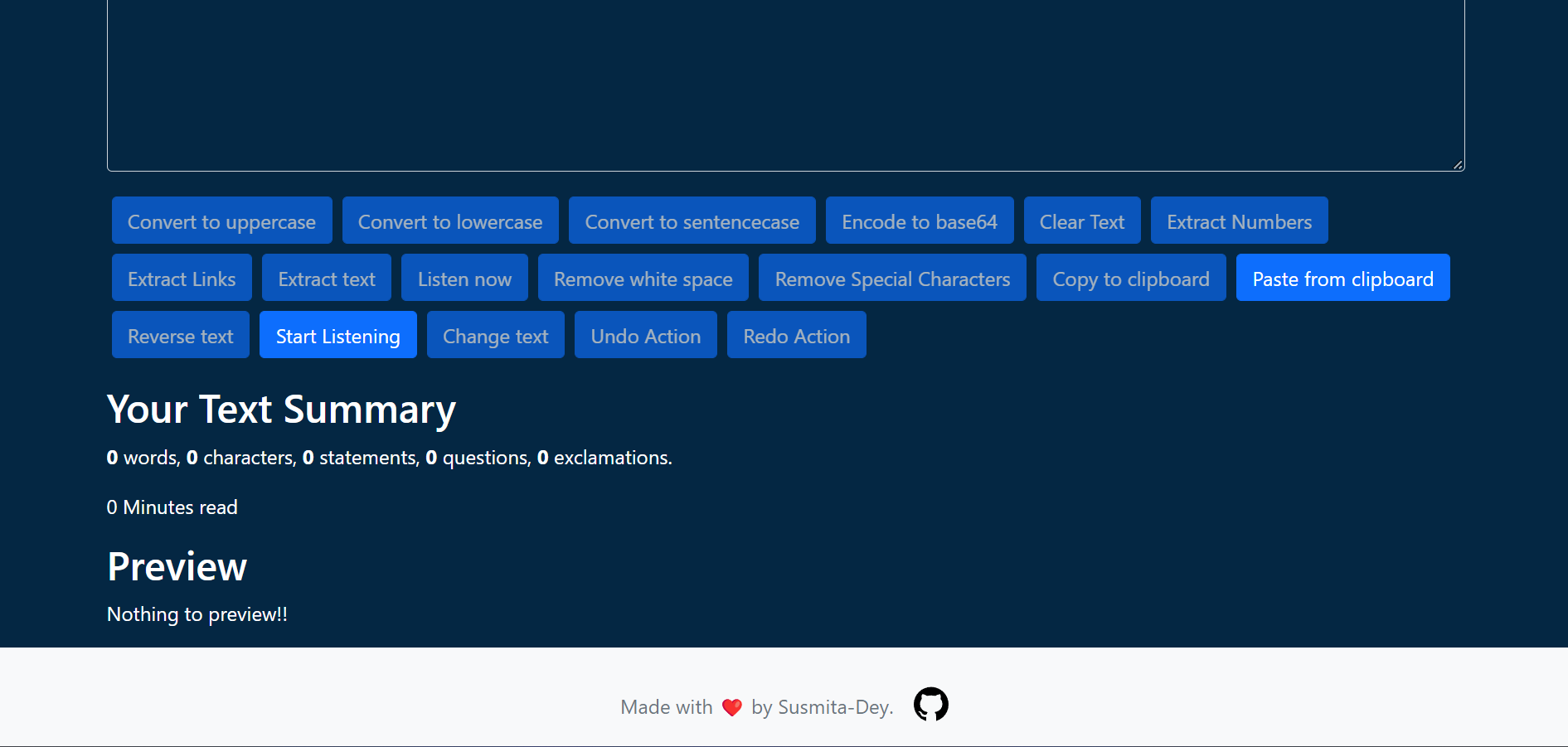Screen dimensions: 1568x747
Task: Click the Clear Text button
Action: point(1082,221)
